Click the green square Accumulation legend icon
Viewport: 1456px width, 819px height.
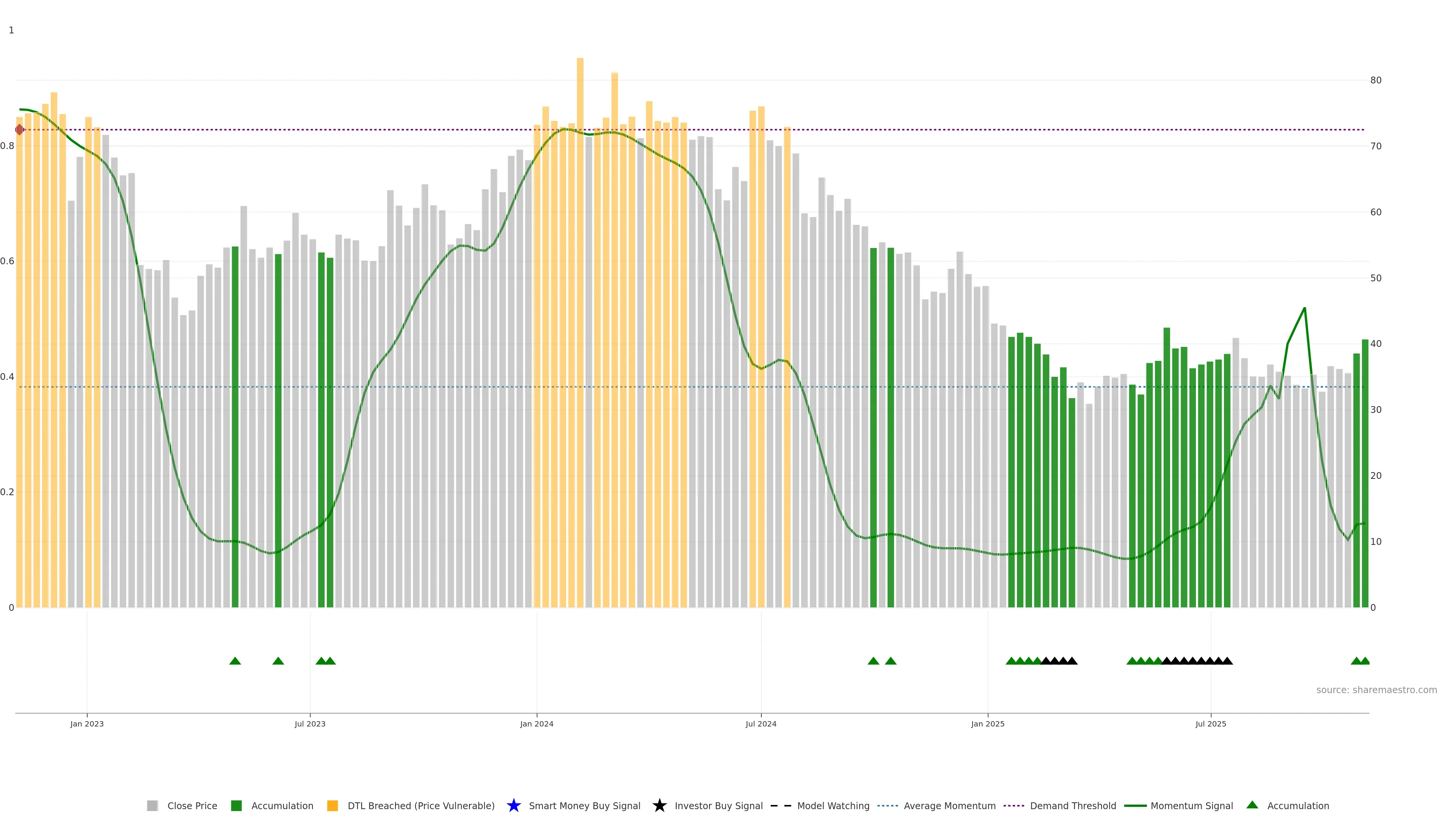[236, 805]
